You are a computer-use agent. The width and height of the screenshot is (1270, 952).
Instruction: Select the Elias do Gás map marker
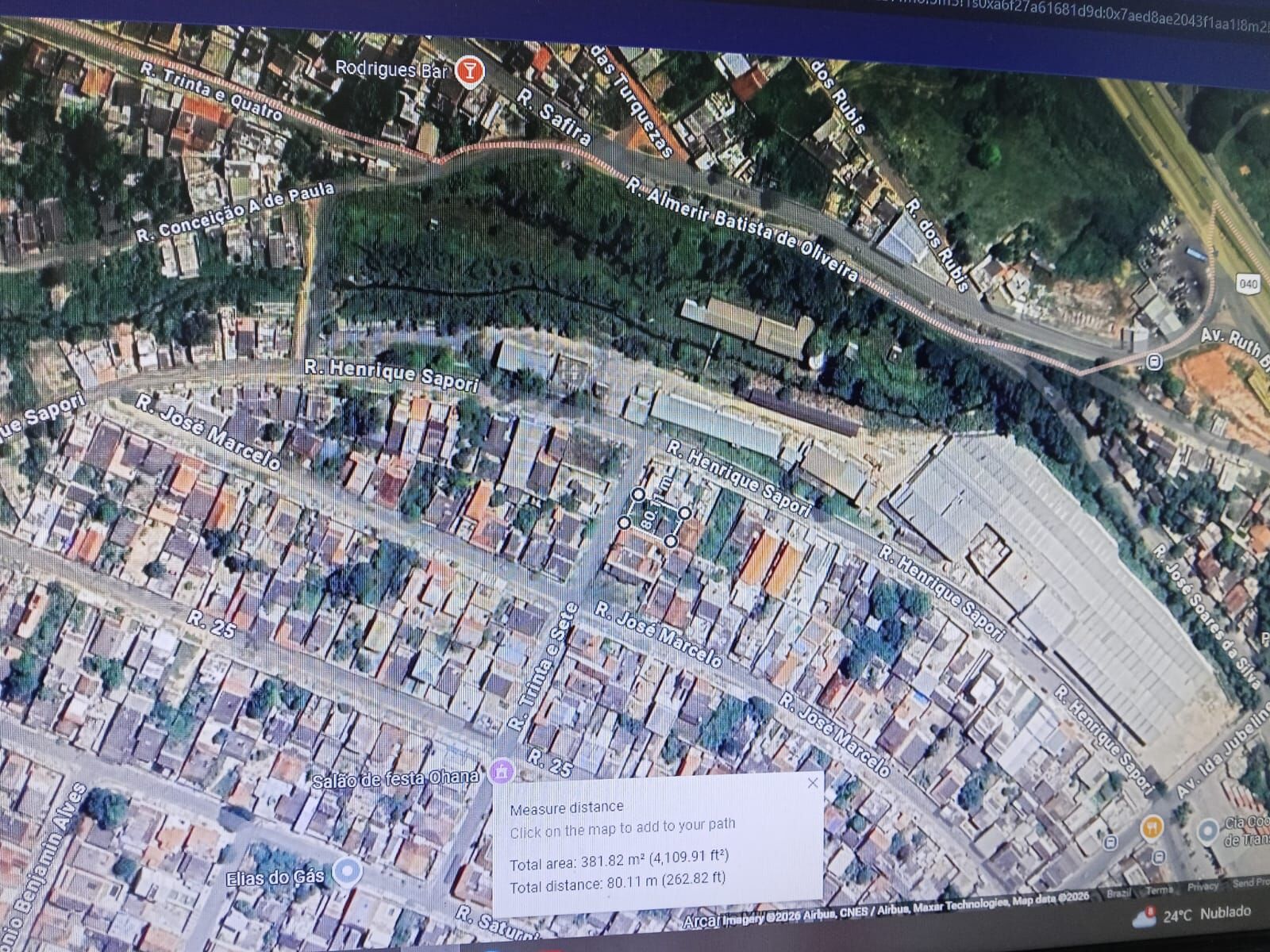pyautogui.click(x=345, y=873)
